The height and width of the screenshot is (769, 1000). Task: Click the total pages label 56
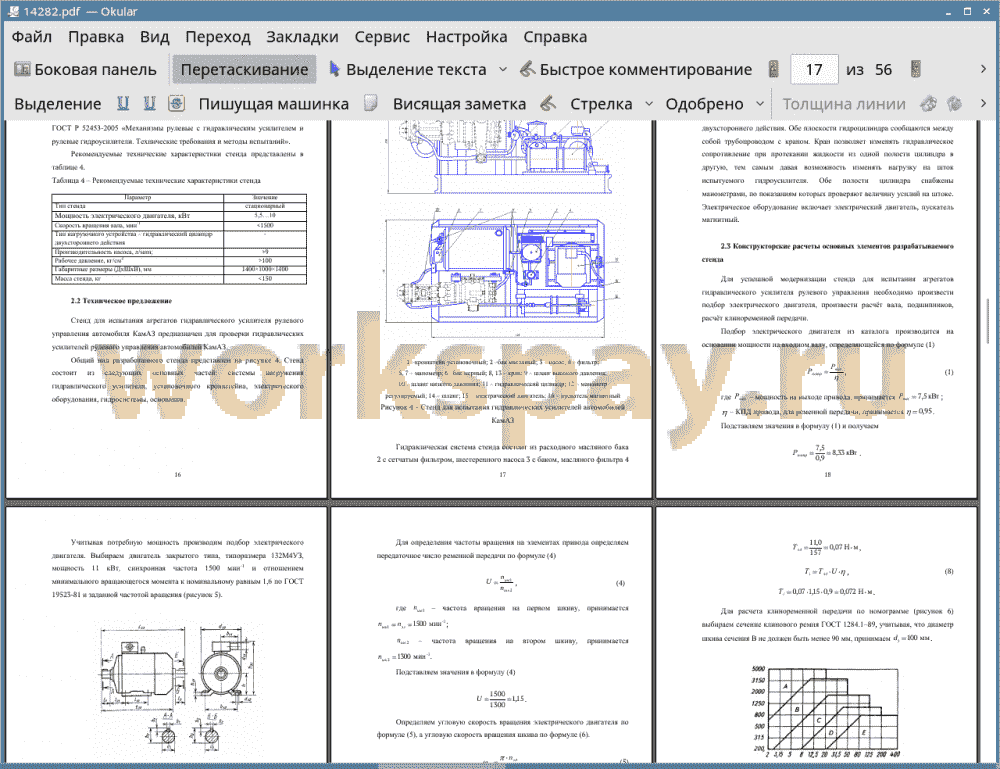(x=883, y=70)
